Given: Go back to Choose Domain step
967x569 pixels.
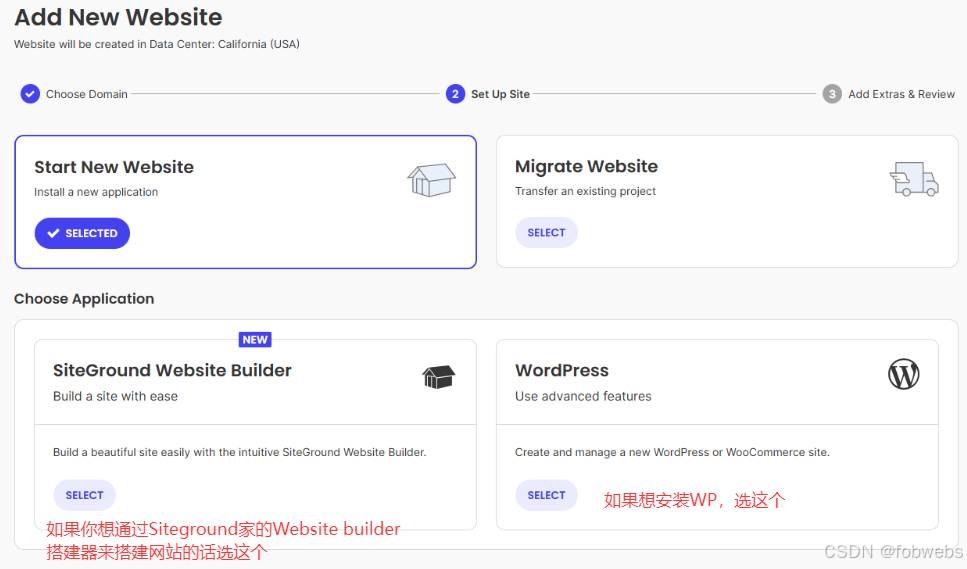Looking at the screenshot, I should (87, 94).
